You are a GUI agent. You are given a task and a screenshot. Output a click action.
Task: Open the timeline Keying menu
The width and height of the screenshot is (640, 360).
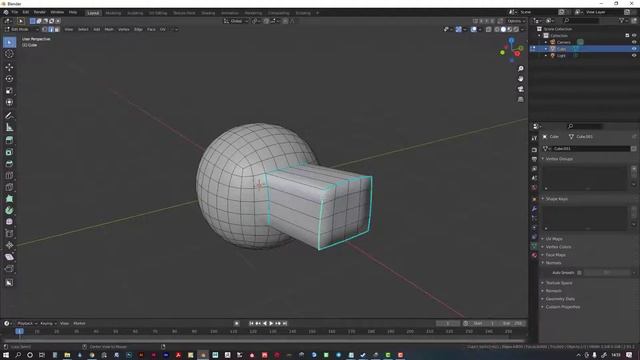click(48, 323)
